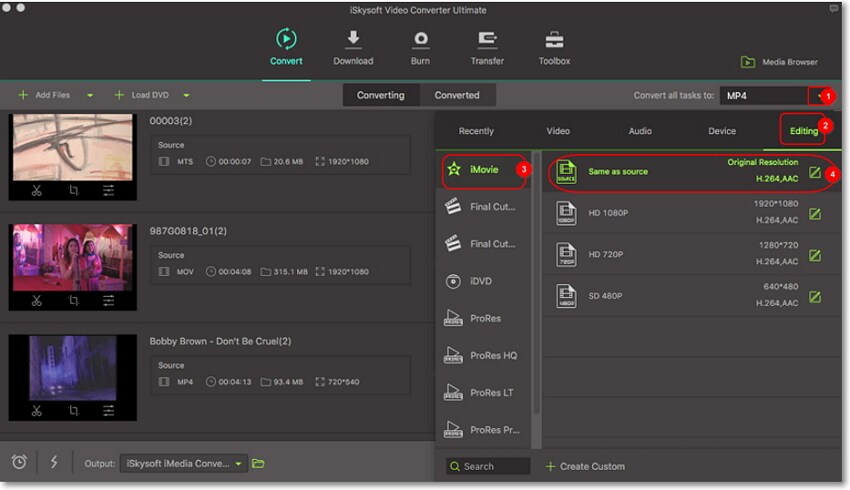Click the schedule alarm clock icon
The height and width of the screenshot is (490, 850).
19,462
